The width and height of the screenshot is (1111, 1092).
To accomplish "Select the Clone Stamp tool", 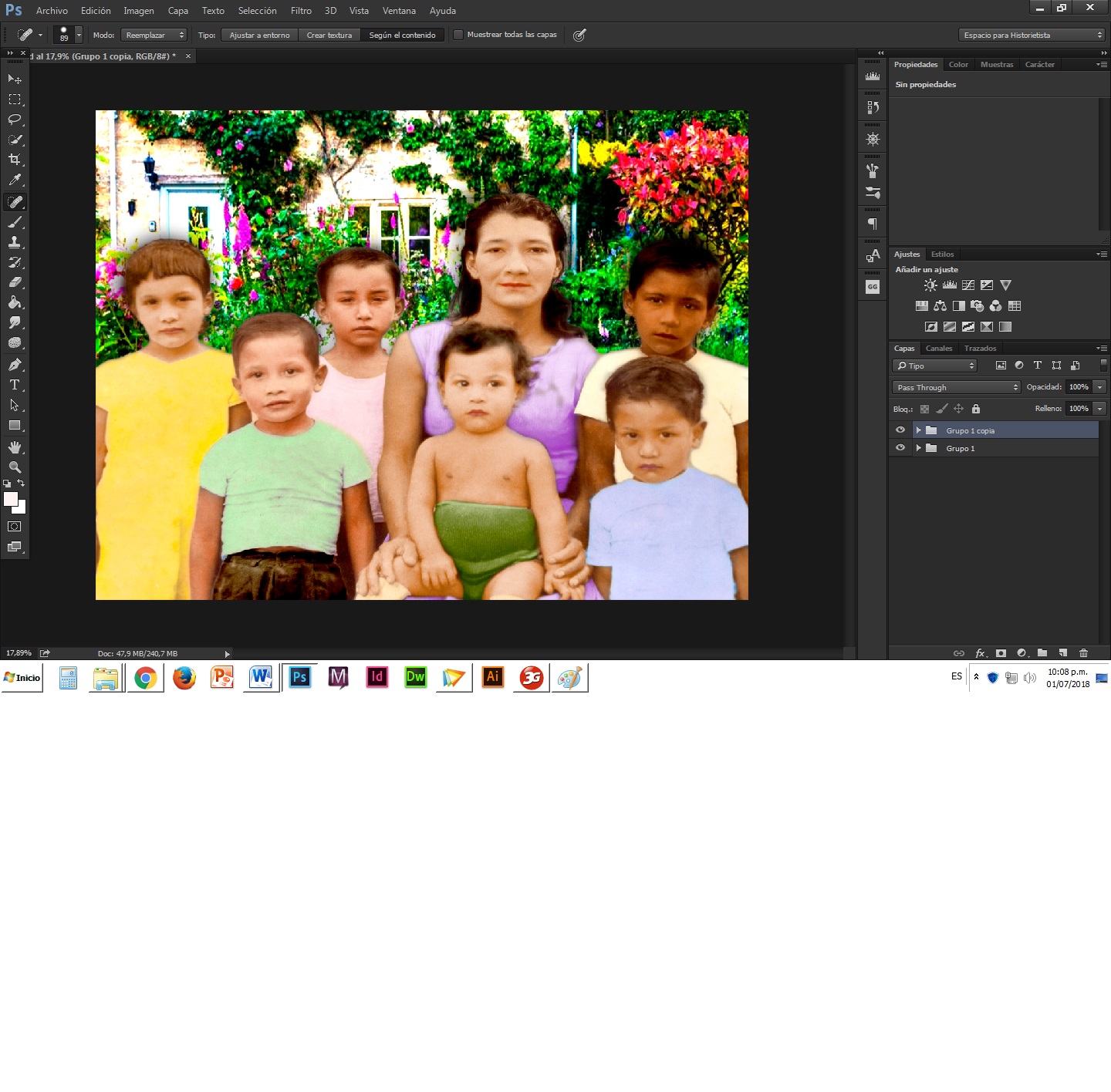I will click(15, 242).
